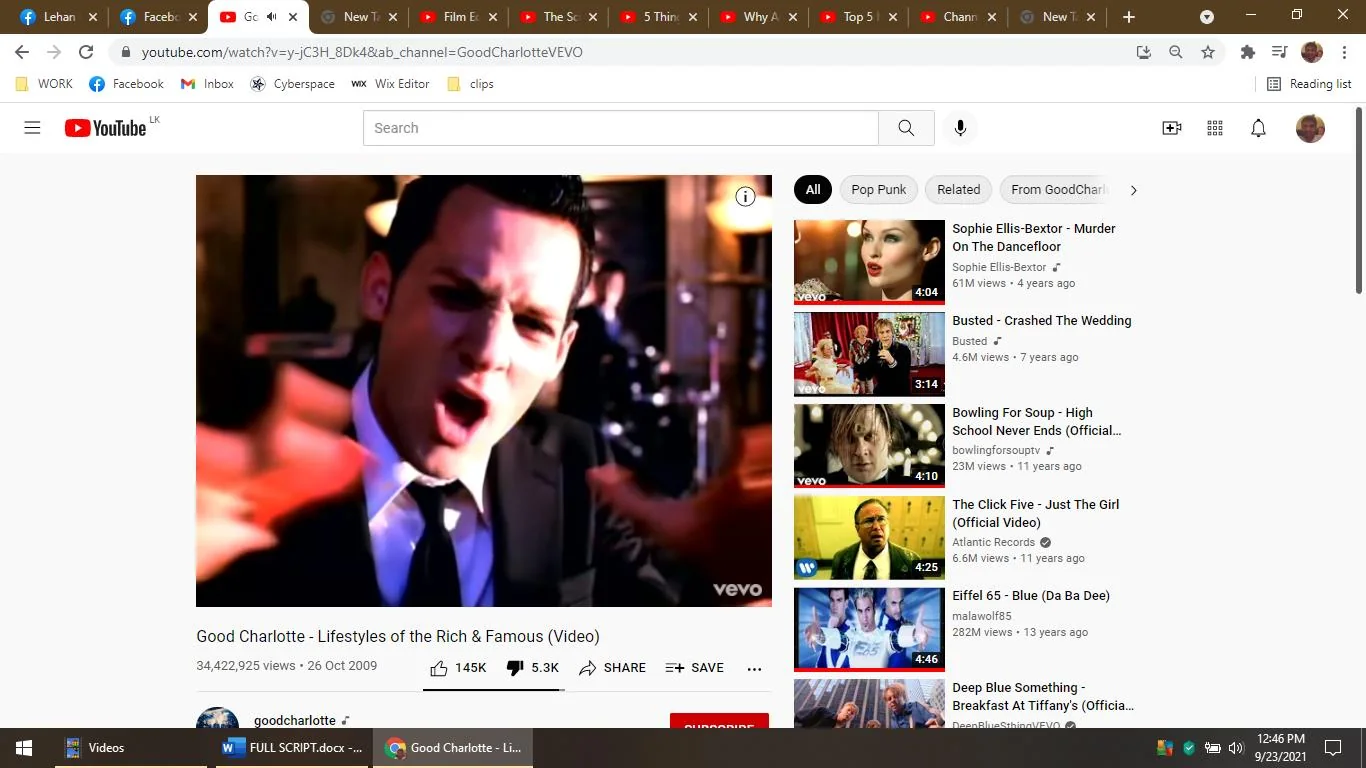Open Chrome media controls
The width and height of the screenshot is (1366, 768).
pyautogui.click(x=1279, y=52)
